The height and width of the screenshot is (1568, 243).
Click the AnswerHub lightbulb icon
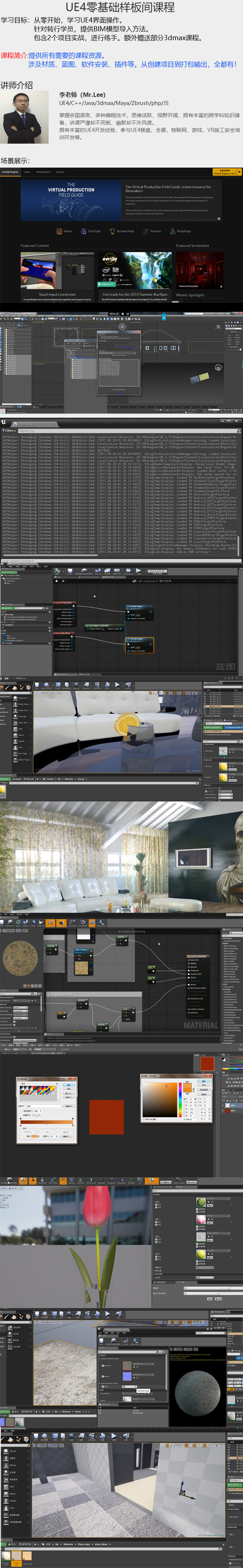coord(112,231)
